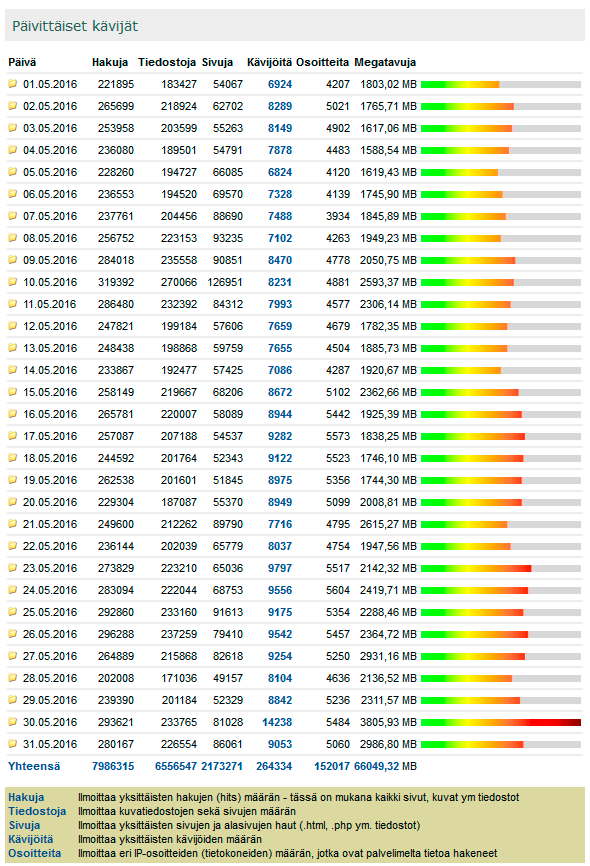Select folder icon for 31.05.2016
The width and height of the screenshot is (590, 866).
[x=13, y=743]
